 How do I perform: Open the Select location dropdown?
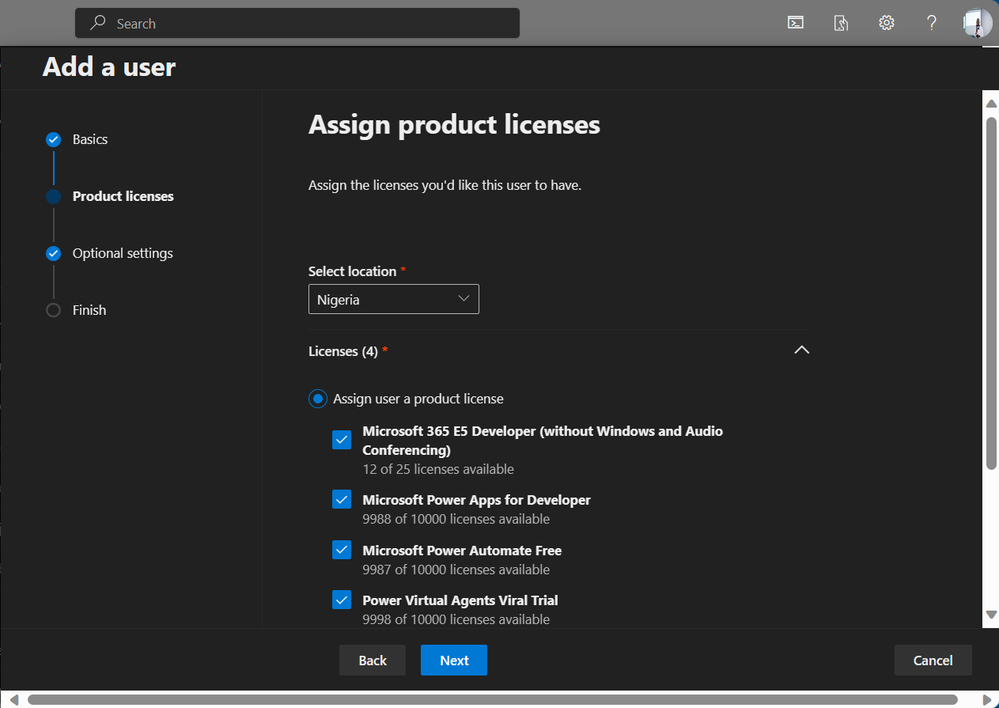pos(393,299)
